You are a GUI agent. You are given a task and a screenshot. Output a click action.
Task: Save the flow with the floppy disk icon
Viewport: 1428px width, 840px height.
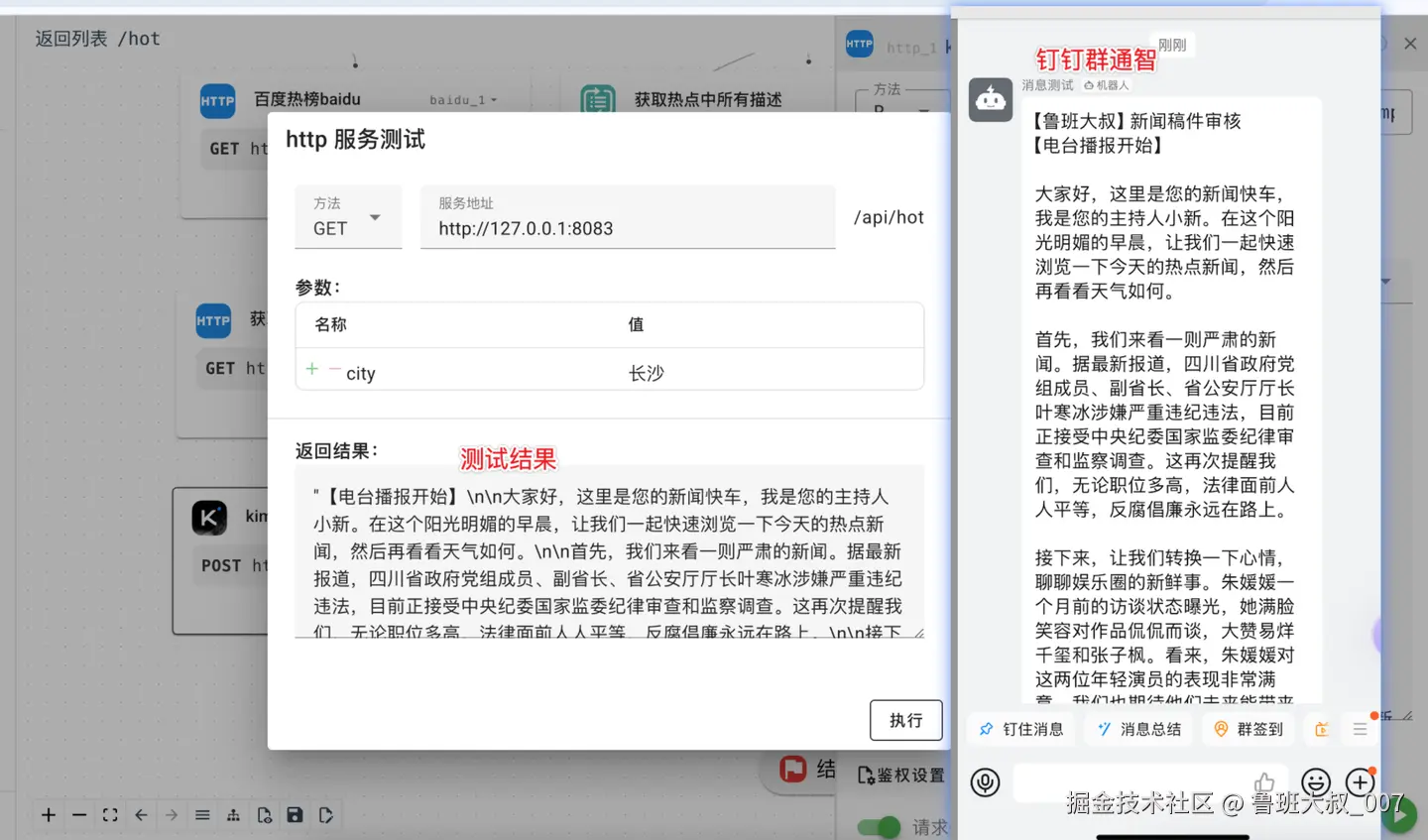point(295,815)
